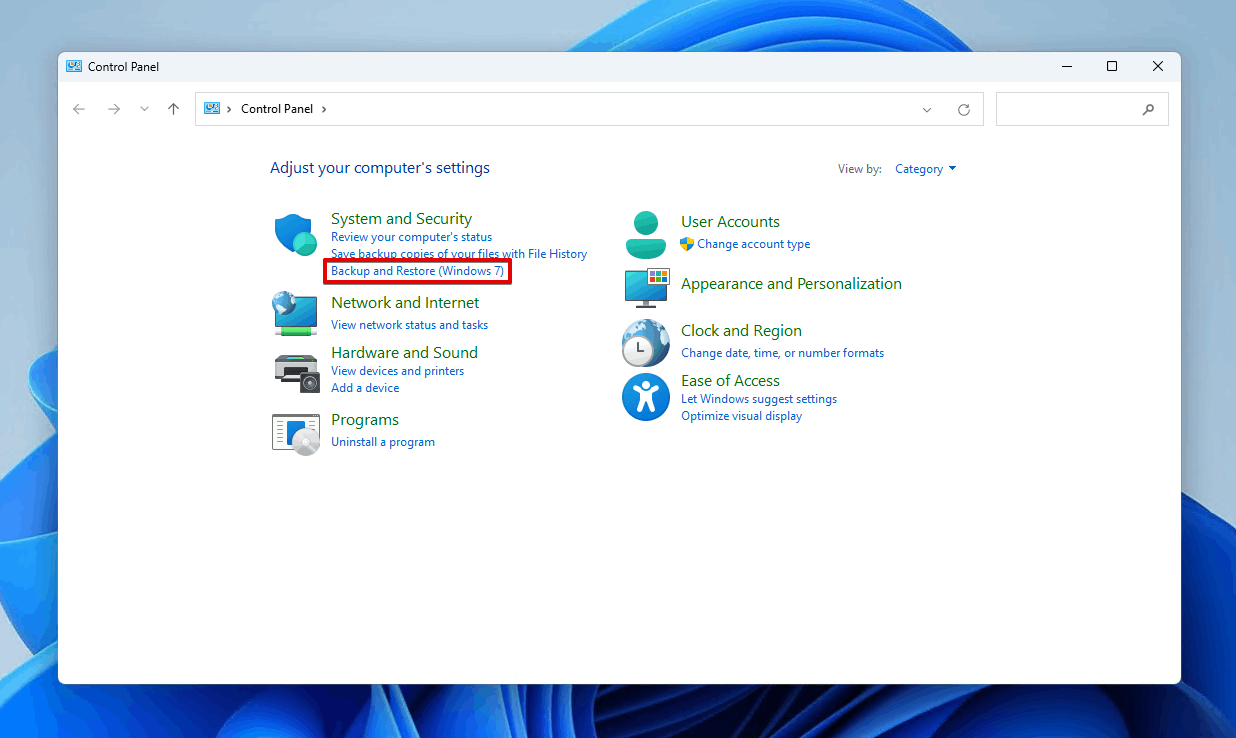Open the View by Category dropdown
This screenshot has width=1236, height=738.
(x=925, y=169)
